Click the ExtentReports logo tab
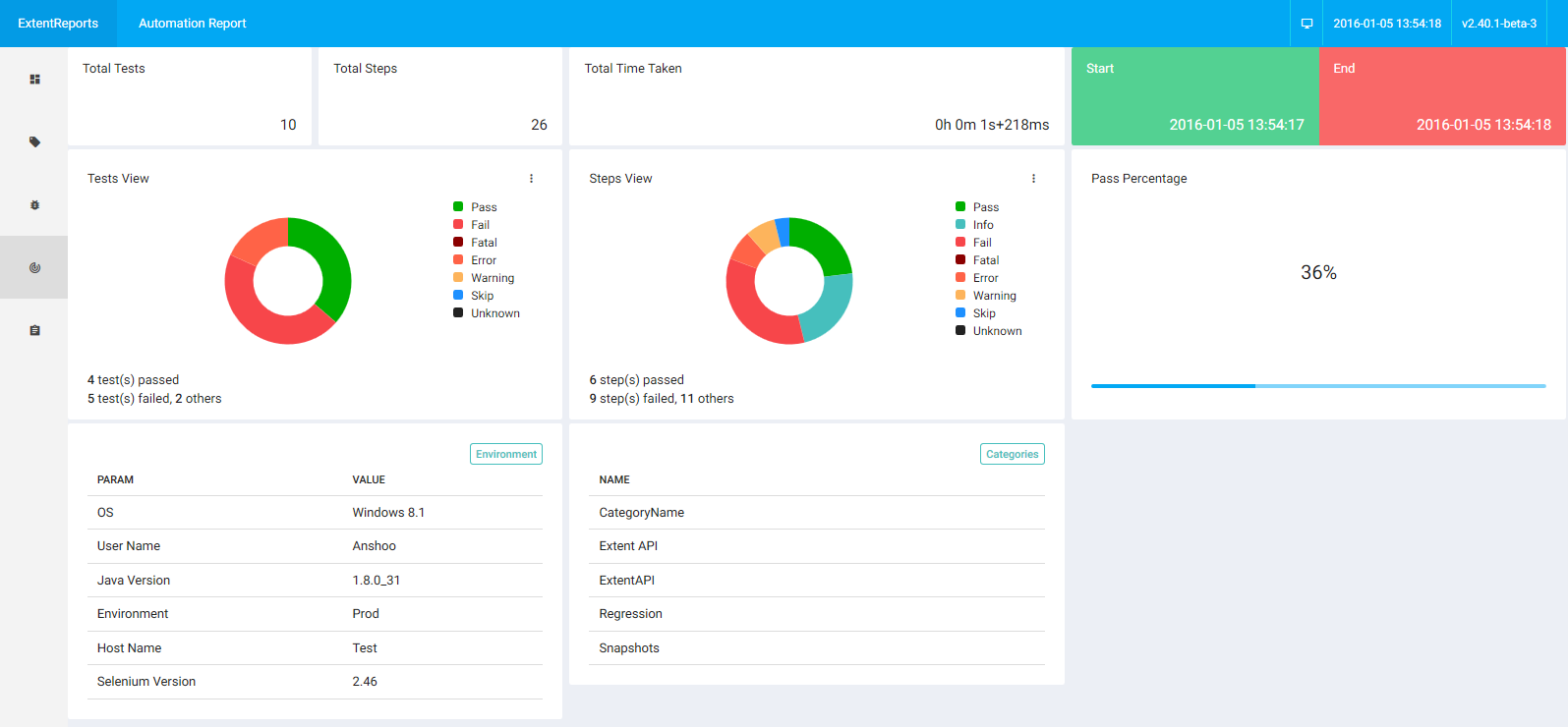The height and width of the screenshot is (727, 1568). coord(58,24)
